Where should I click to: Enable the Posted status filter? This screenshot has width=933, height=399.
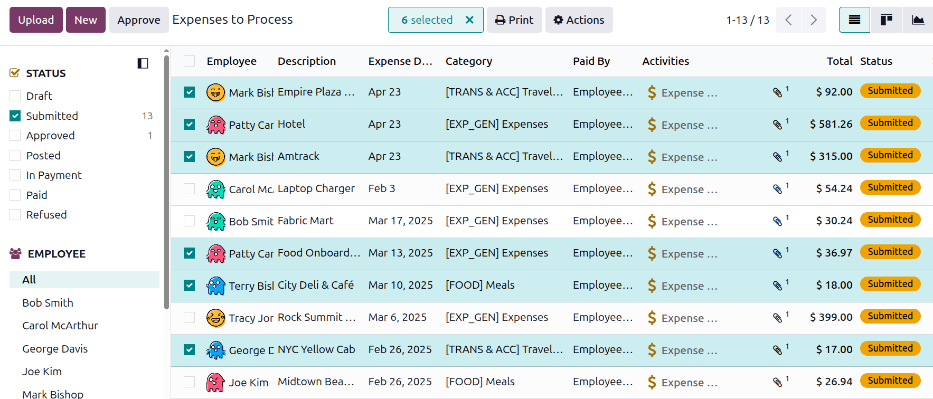[x=15, y=155]
